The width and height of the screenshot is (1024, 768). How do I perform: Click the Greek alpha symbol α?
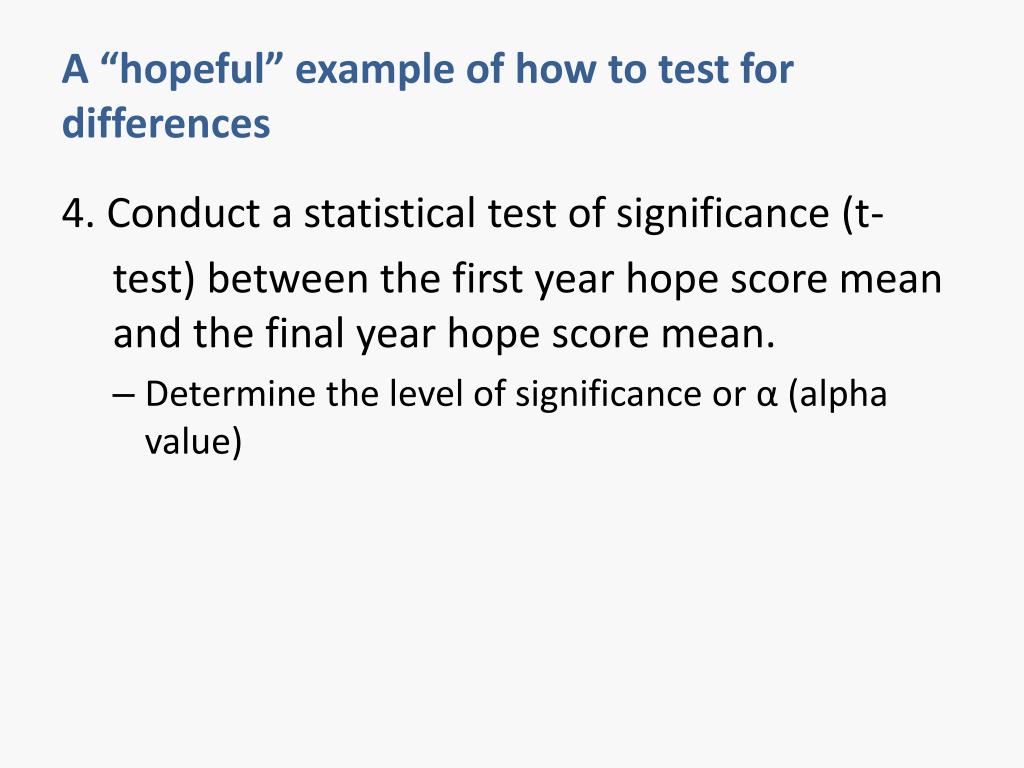(767, 396)
